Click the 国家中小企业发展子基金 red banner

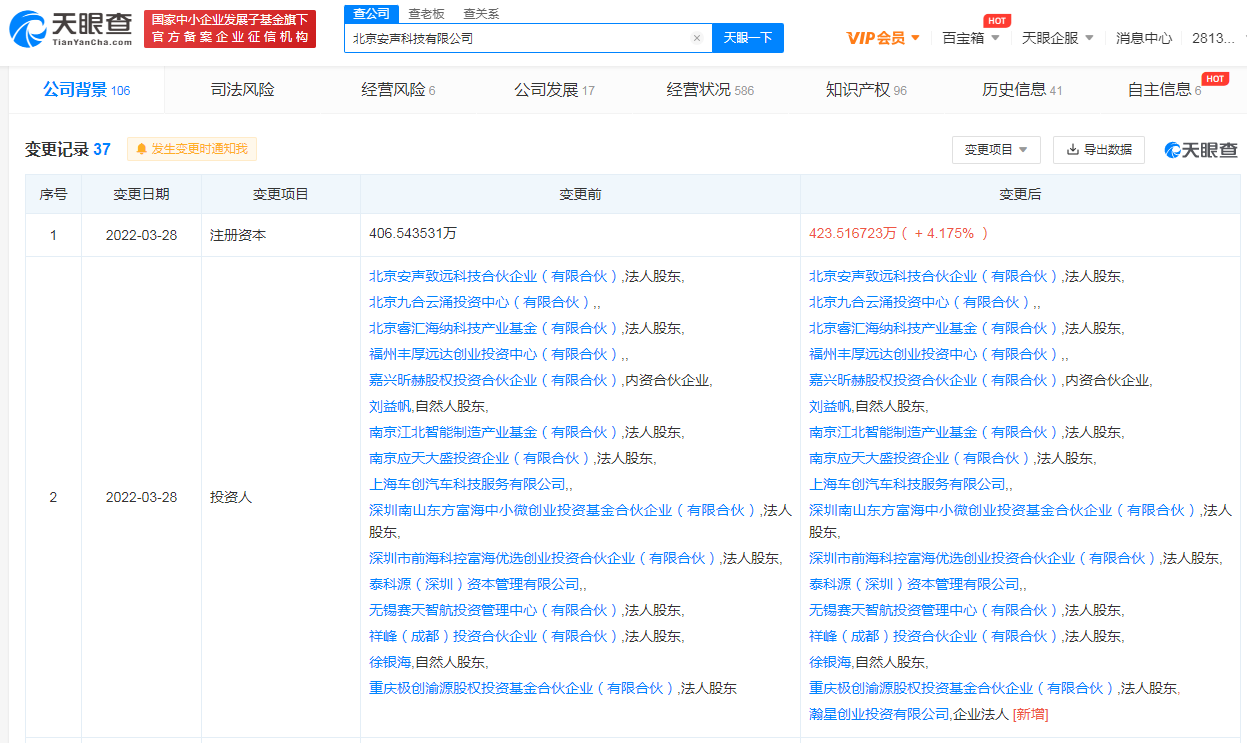click(x=230, y=29)
